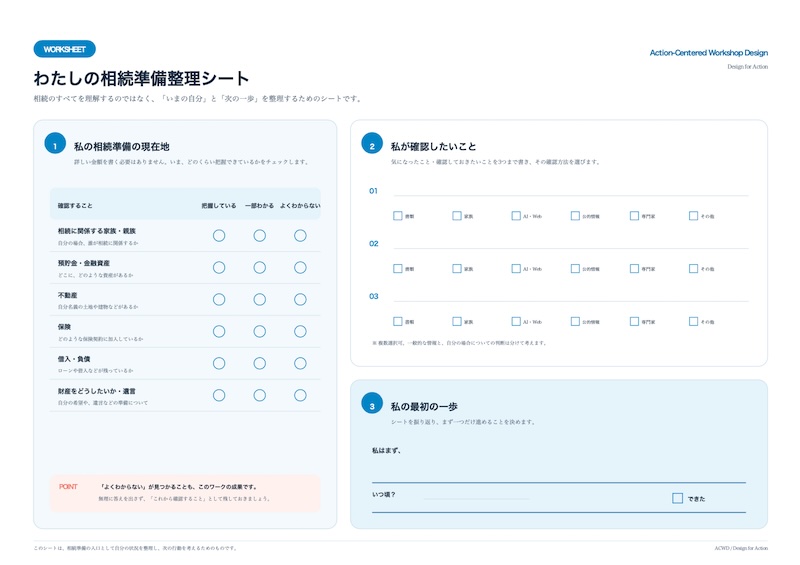Tick the 書籍 checkbox under item 01
800x565 pixels.
[397, 216]
